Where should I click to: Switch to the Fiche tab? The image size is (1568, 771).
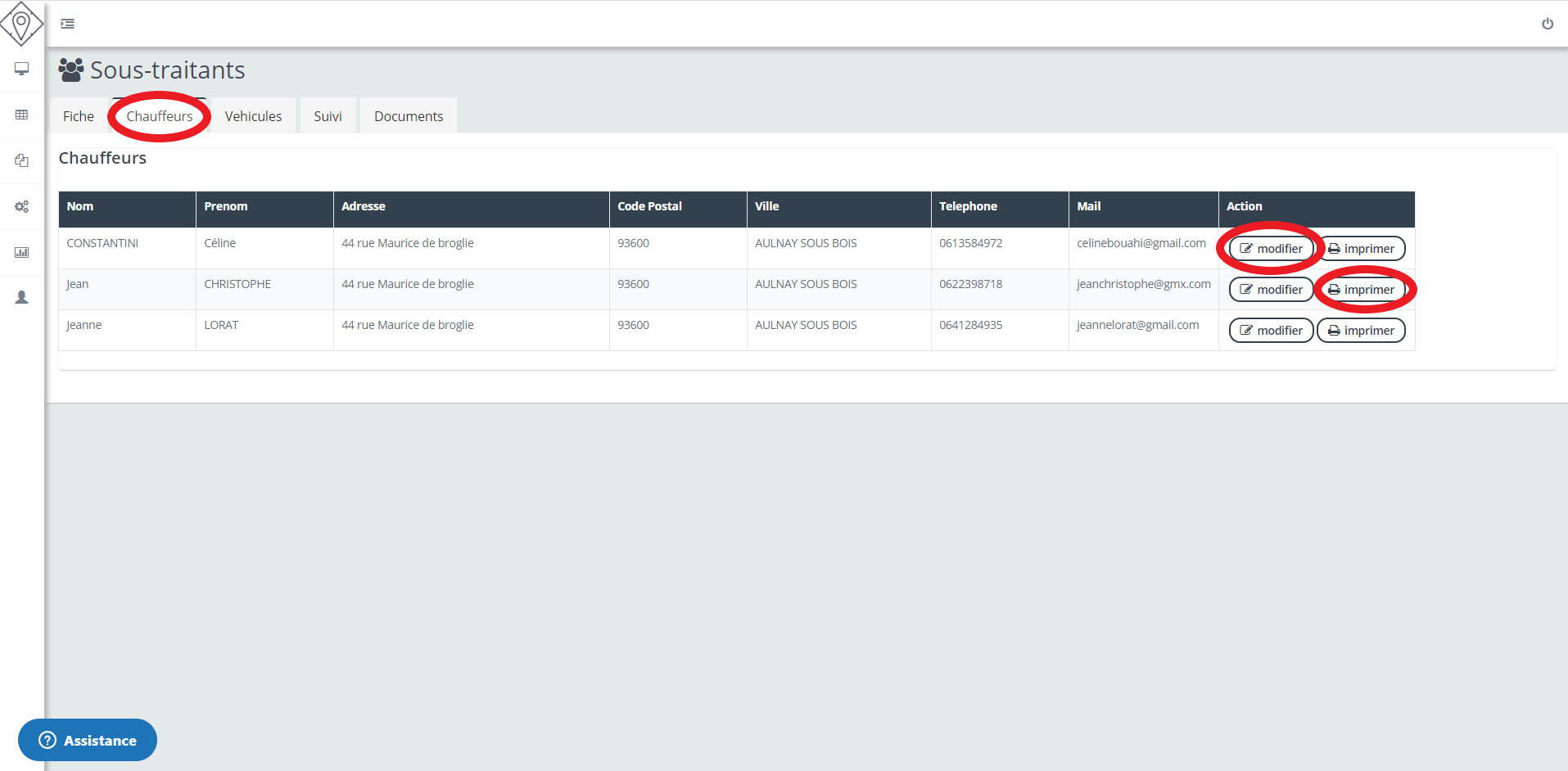pos(79,116)
